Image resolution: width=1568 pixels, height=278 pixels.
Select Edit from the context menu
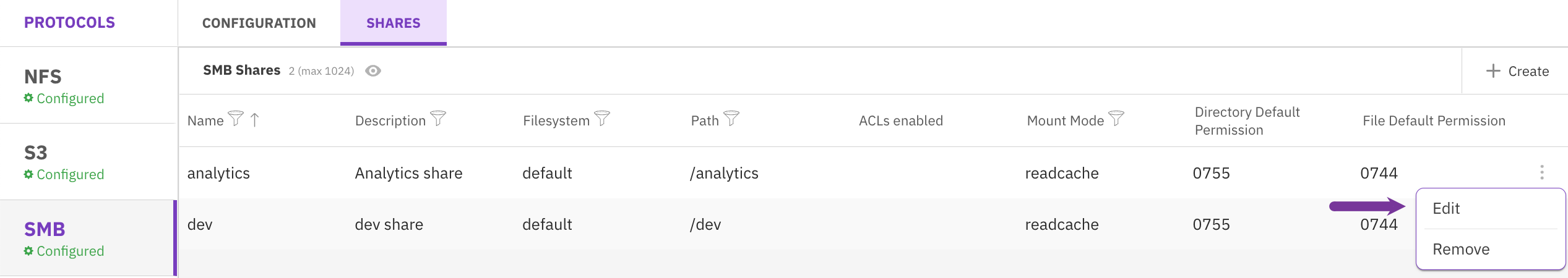click(x=1446, y=209)
